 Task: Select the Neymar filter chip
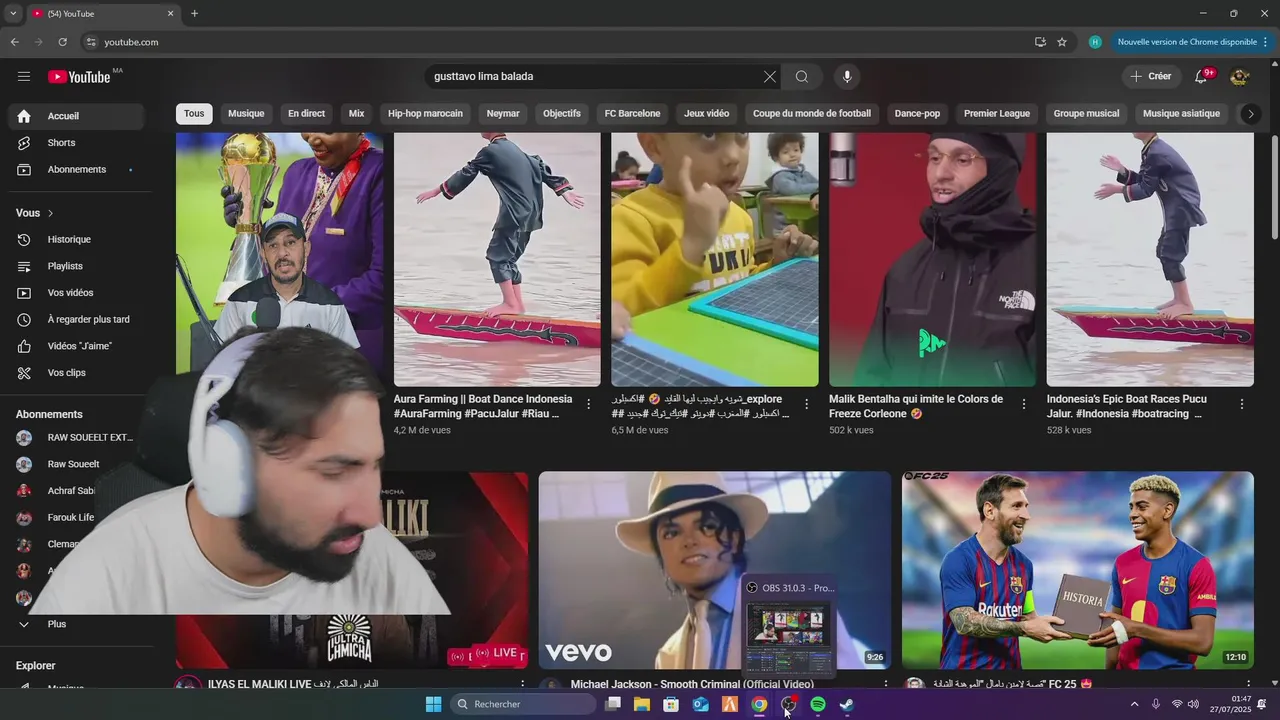[503, 114]
